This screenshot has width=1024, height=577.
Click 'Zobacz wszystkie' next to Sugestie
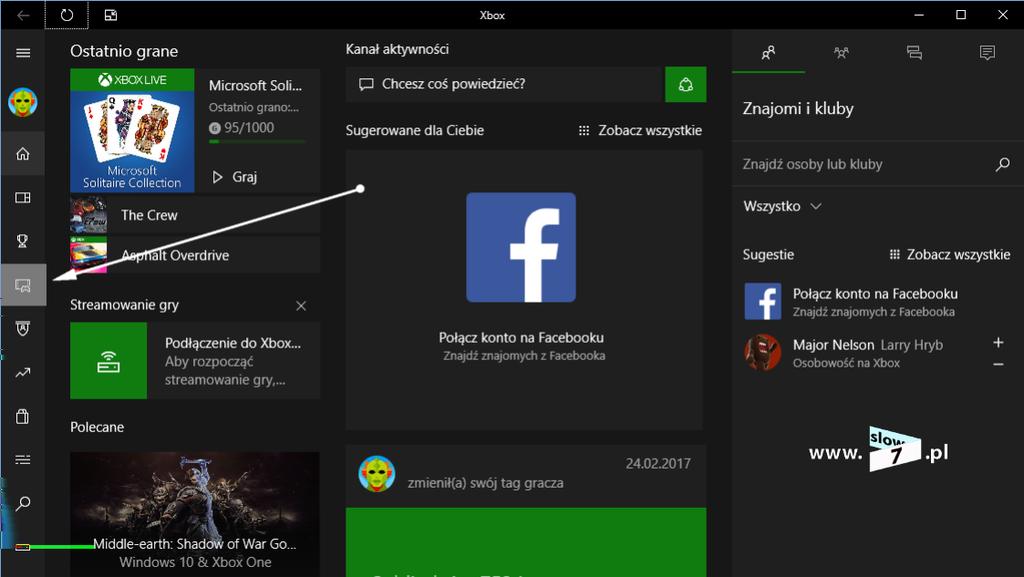click(x=950, y=255)
